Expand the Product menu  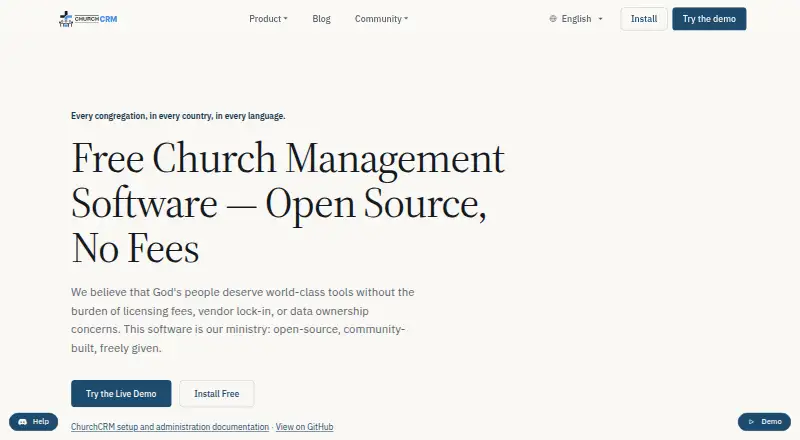click(268, 19)
